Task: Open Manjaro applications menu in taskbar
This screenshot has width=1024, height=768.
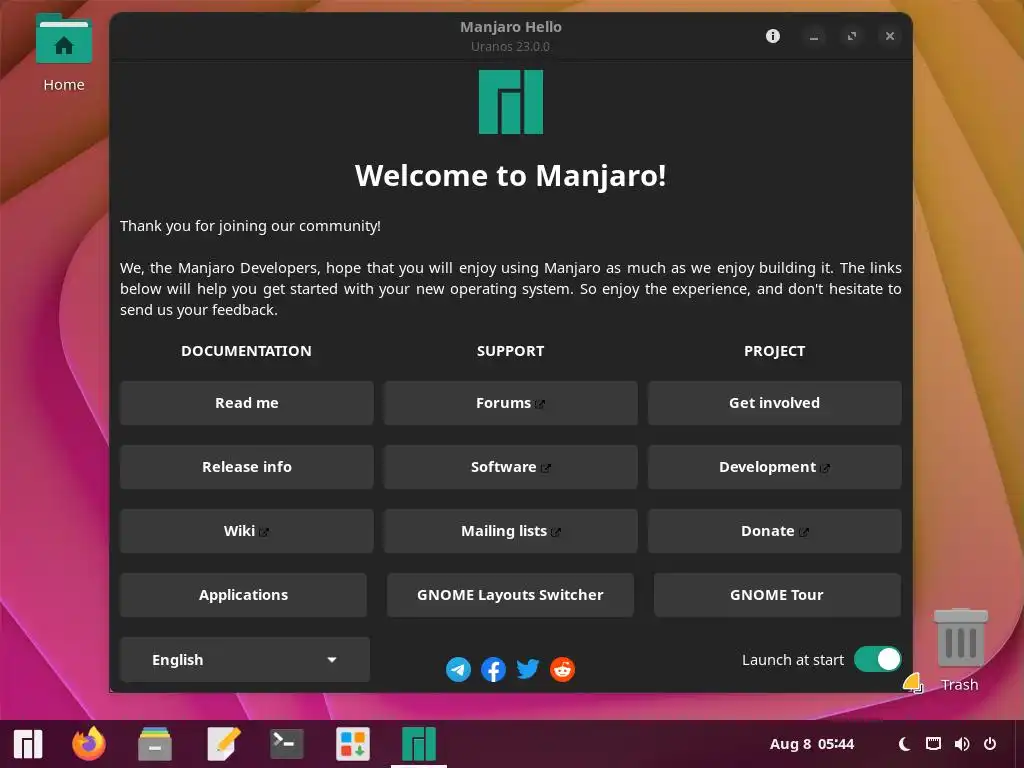Action: tap(28, 744)
